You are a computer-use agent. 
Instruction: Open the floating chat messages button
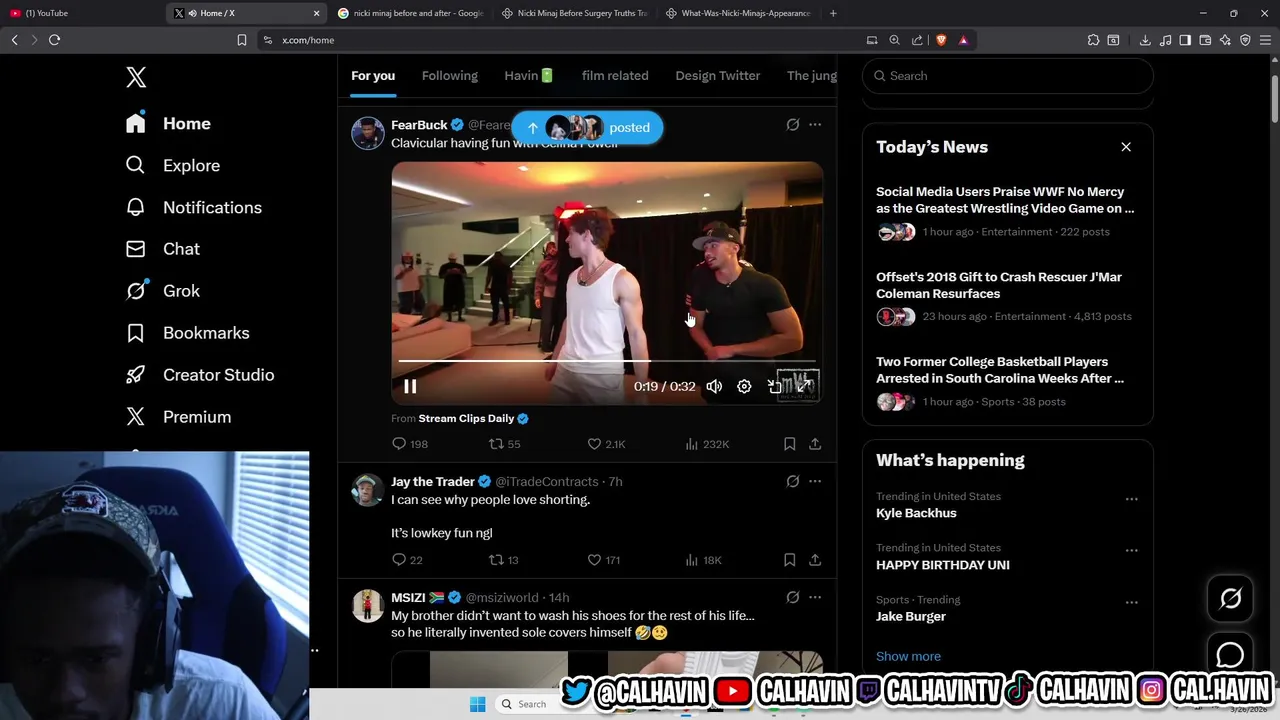tap(1230, 655)
